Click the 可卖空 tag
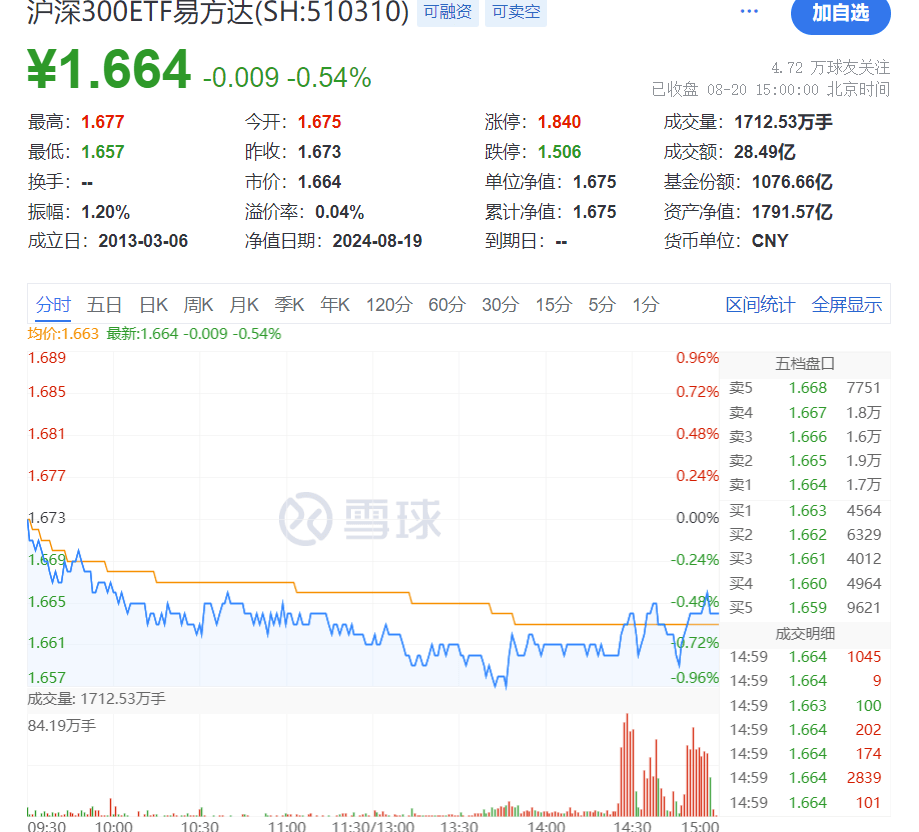This screenshot has width=919, height=832. (514, 12)
